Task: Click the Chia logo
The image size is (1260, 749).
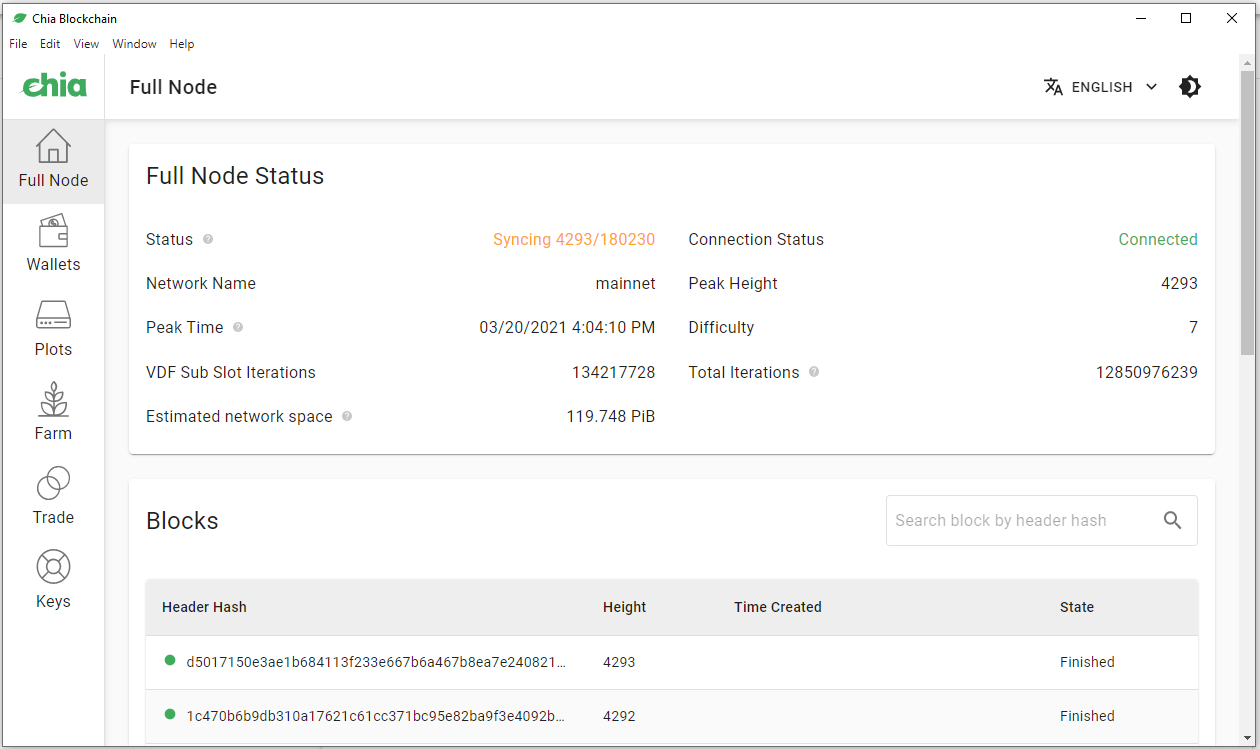Action: [54, 87]
